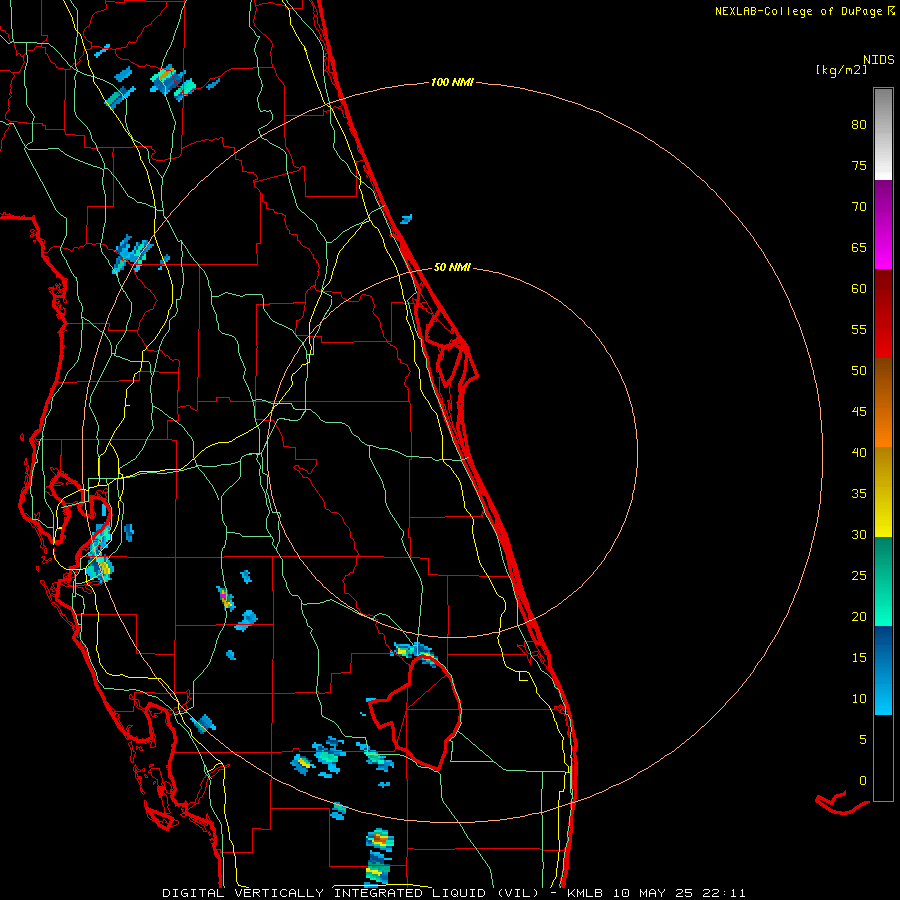Pick the magenta-purple segment of the color bar
900x900 pixels.
click(x=883, y=224)
